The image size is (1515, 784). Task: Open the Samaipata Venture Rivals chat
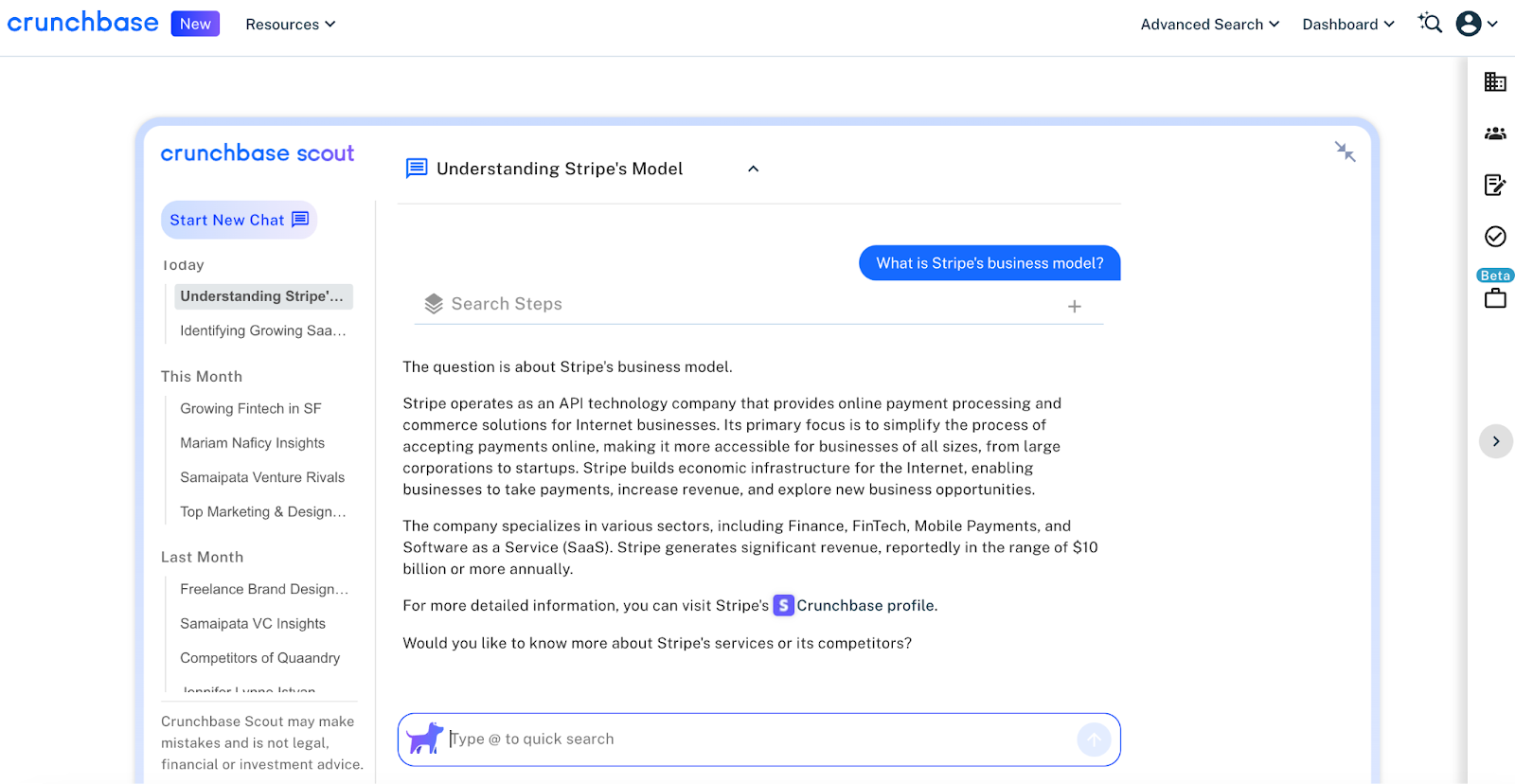262,477
